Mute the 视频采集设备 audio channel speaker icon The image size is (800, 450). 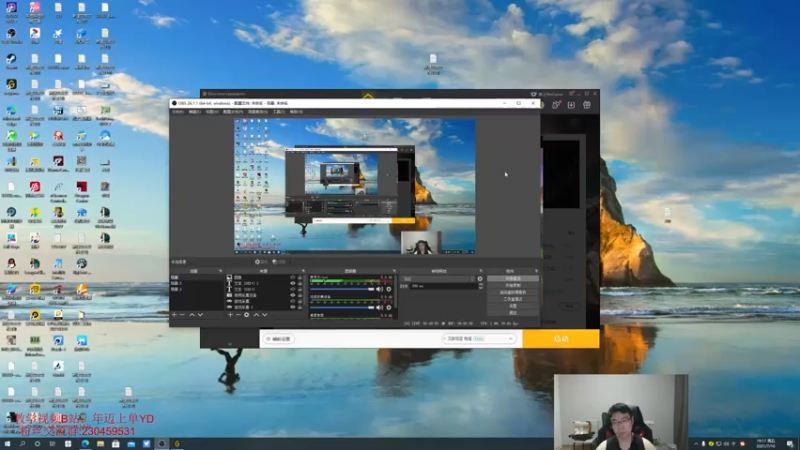pyautogui.click(x=380, y=308)
